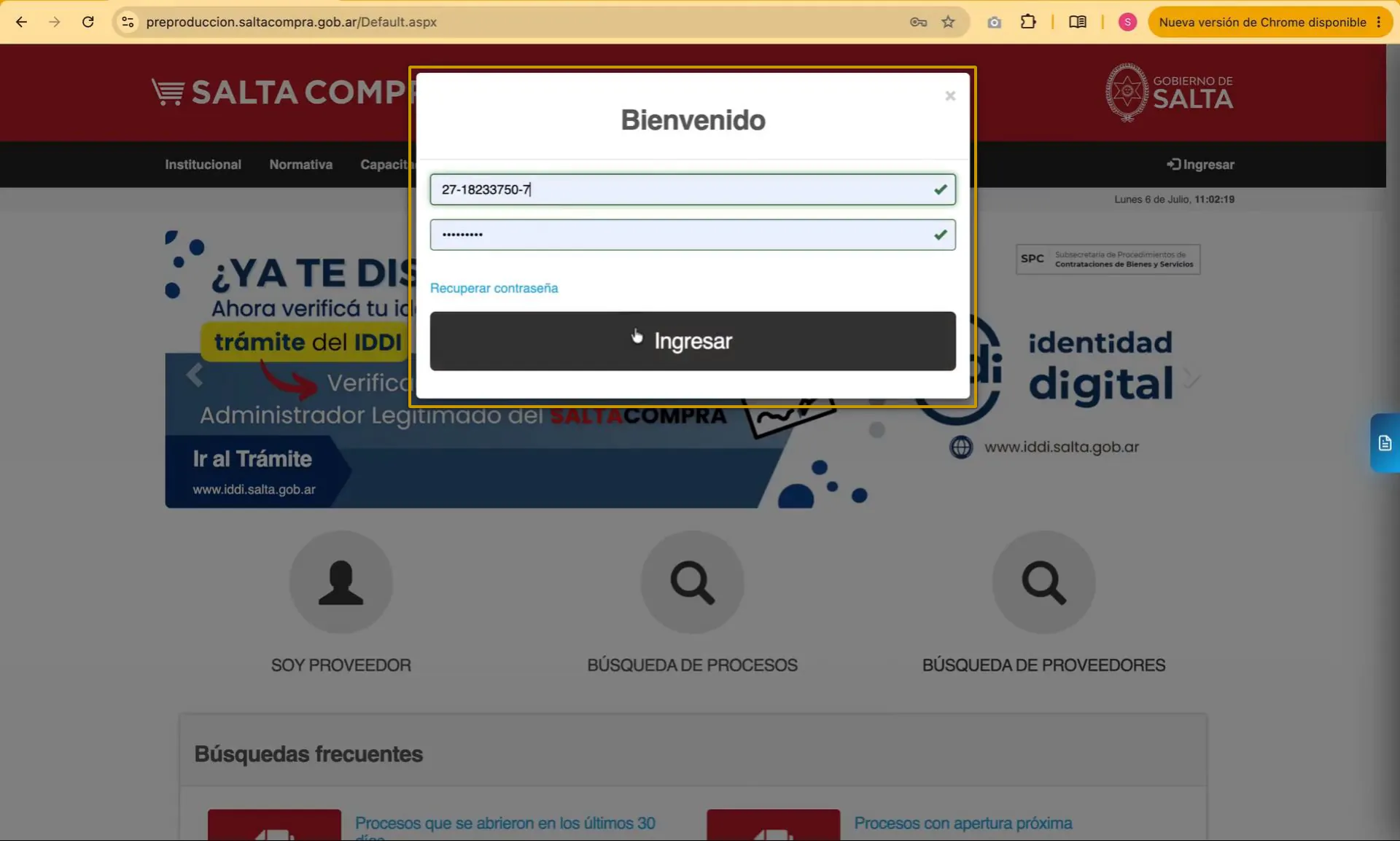Click the Búsqueda de Procesos magnifier icon
This screenshot has height=841, width=1400.
click(693, 582)
